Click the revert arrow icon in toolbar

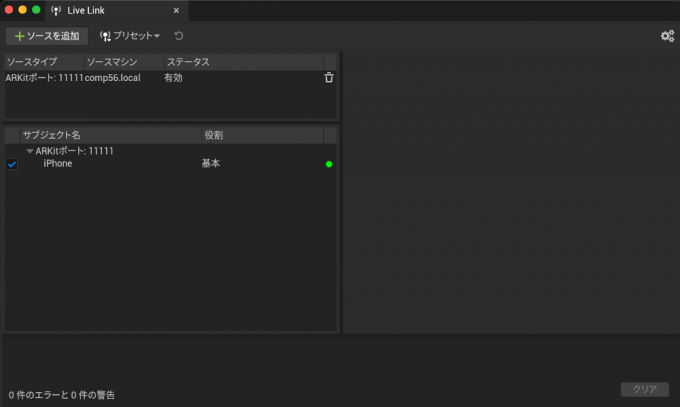coord(179,36)
